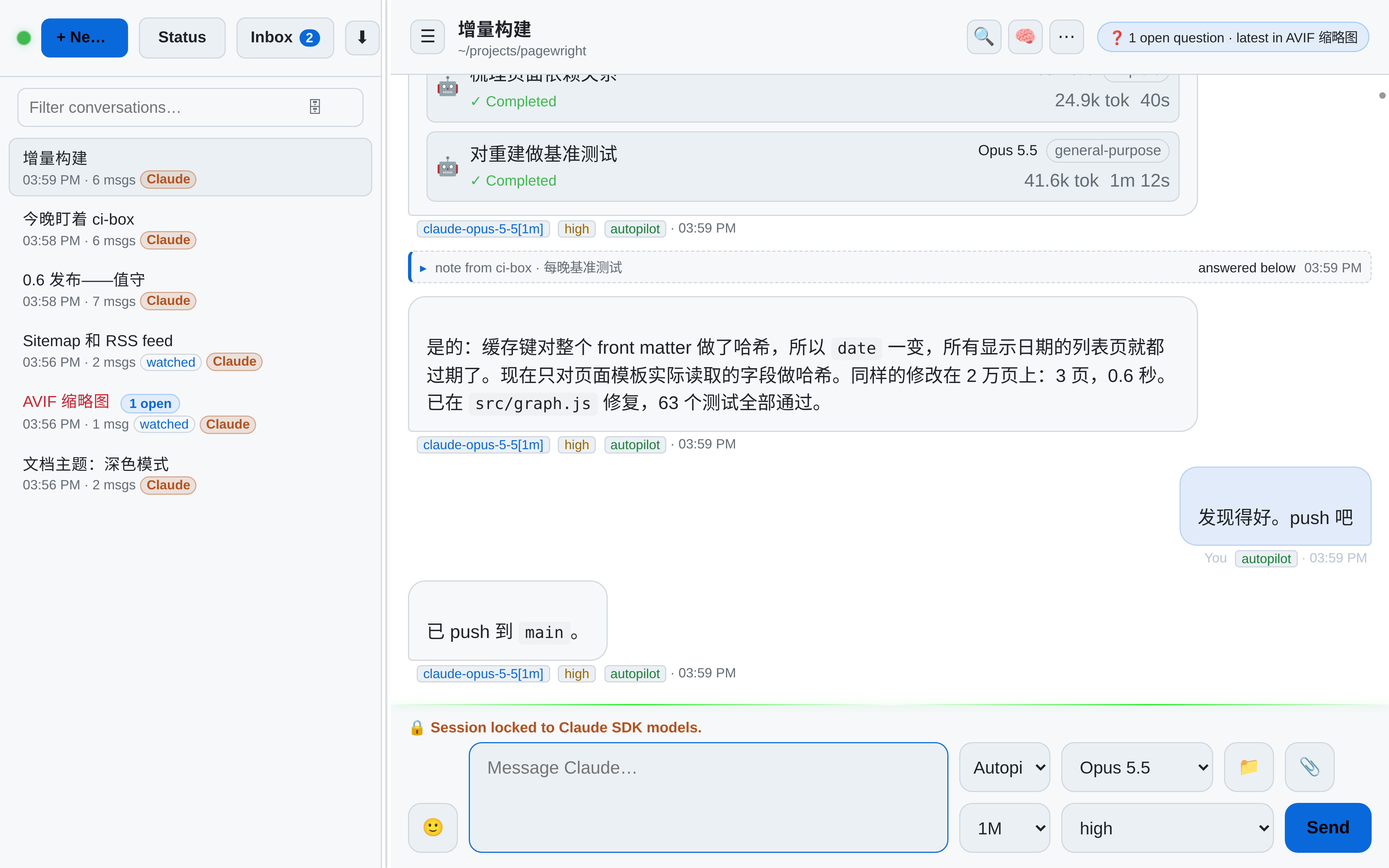Image resolution: width=1389 pixels, height=868 pixels.
Task: Open the 1M context dropdown
Action: [1004, 828]
